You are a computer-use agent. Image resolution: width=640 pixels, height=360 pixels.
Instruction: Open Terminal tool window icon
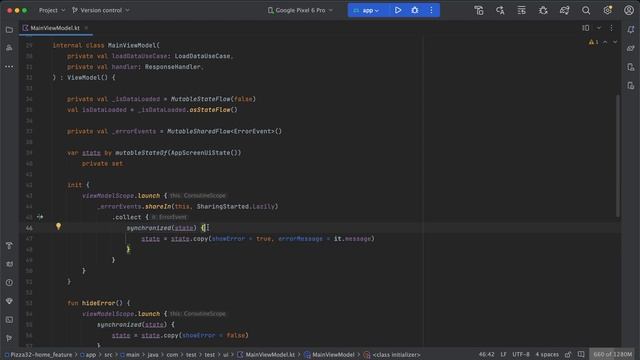9,320
